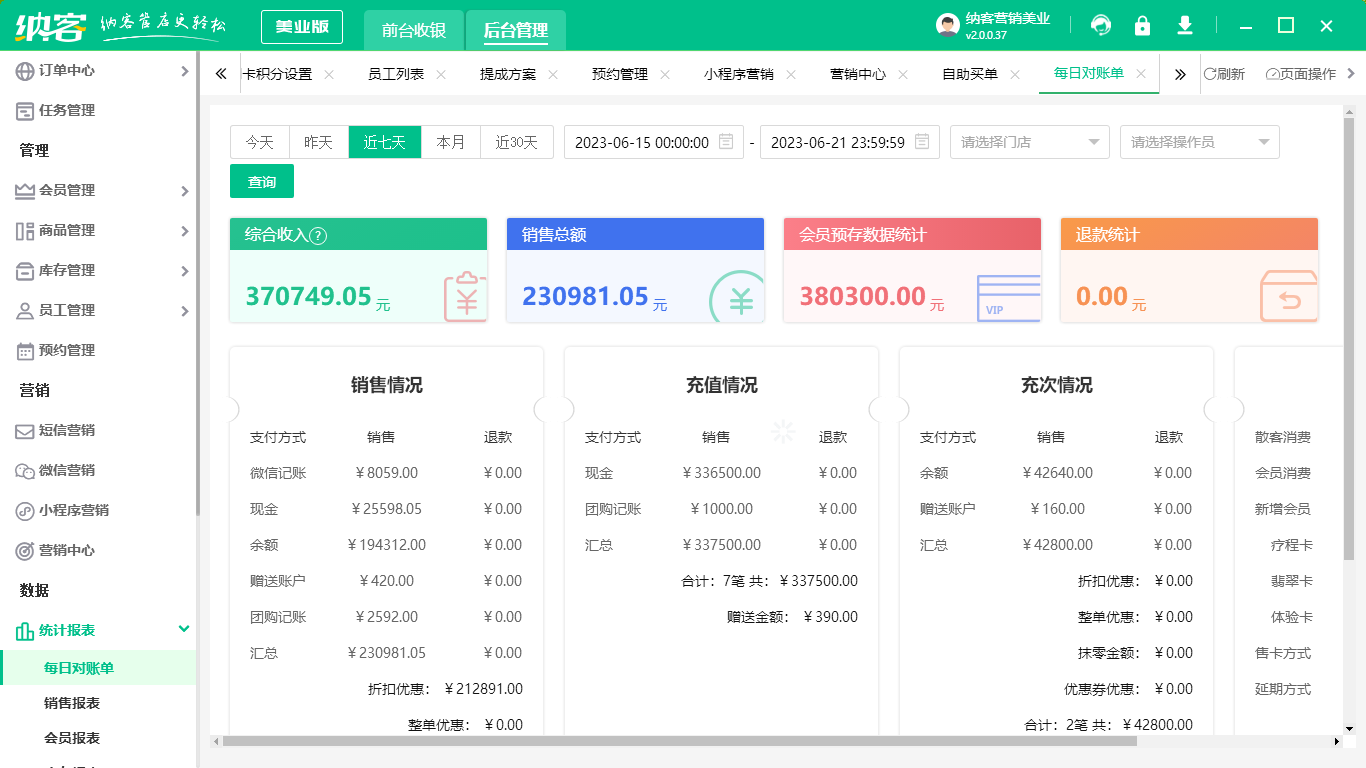This screenshot has height=768, width=1366.
Task: Open the start date picker calendar
Action: tap(728, 142)
